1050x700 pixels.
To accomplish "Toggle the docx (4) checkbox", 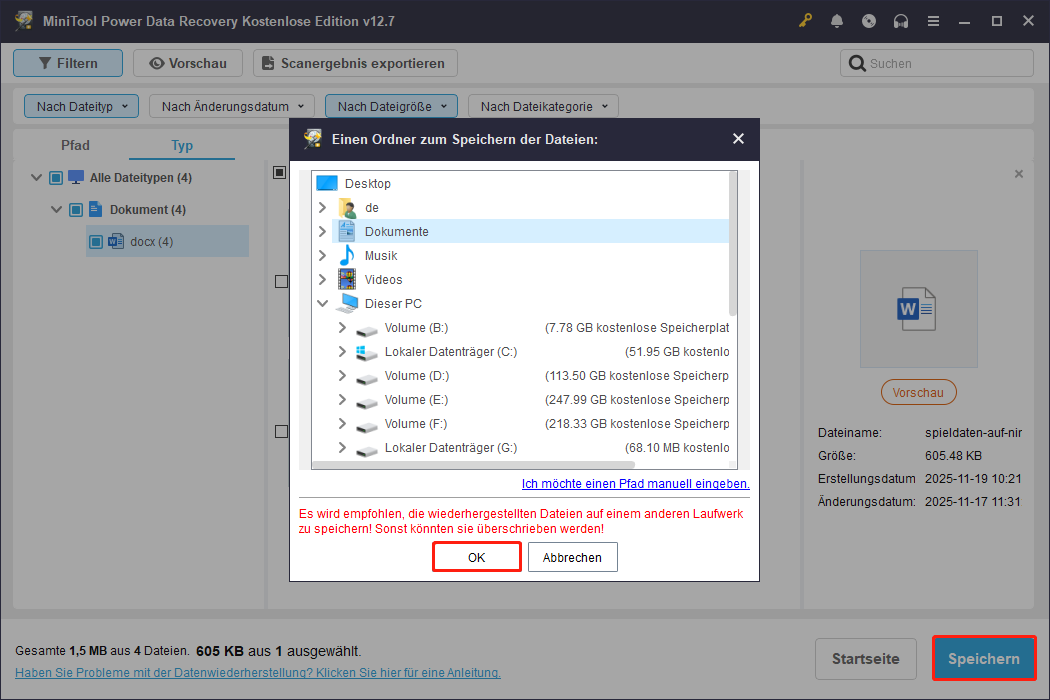I will [96, 242].
